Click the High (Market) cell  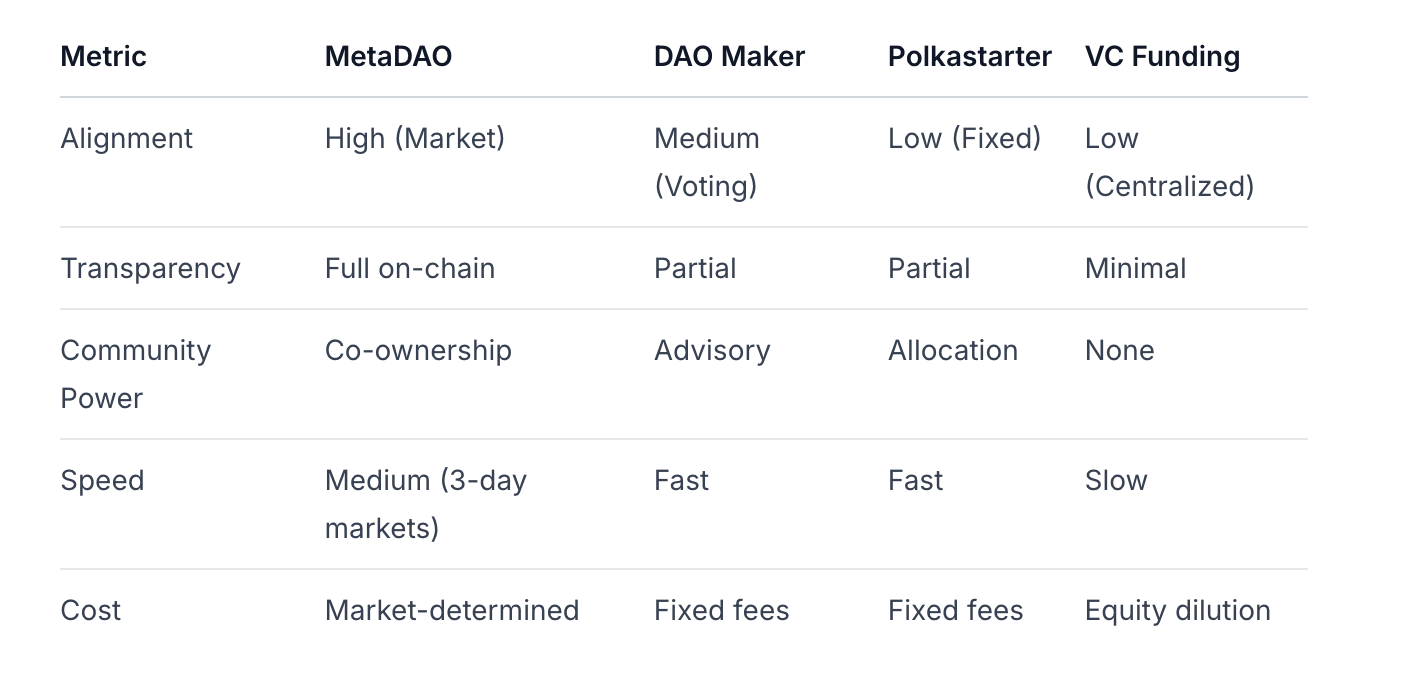pos(414,138)
